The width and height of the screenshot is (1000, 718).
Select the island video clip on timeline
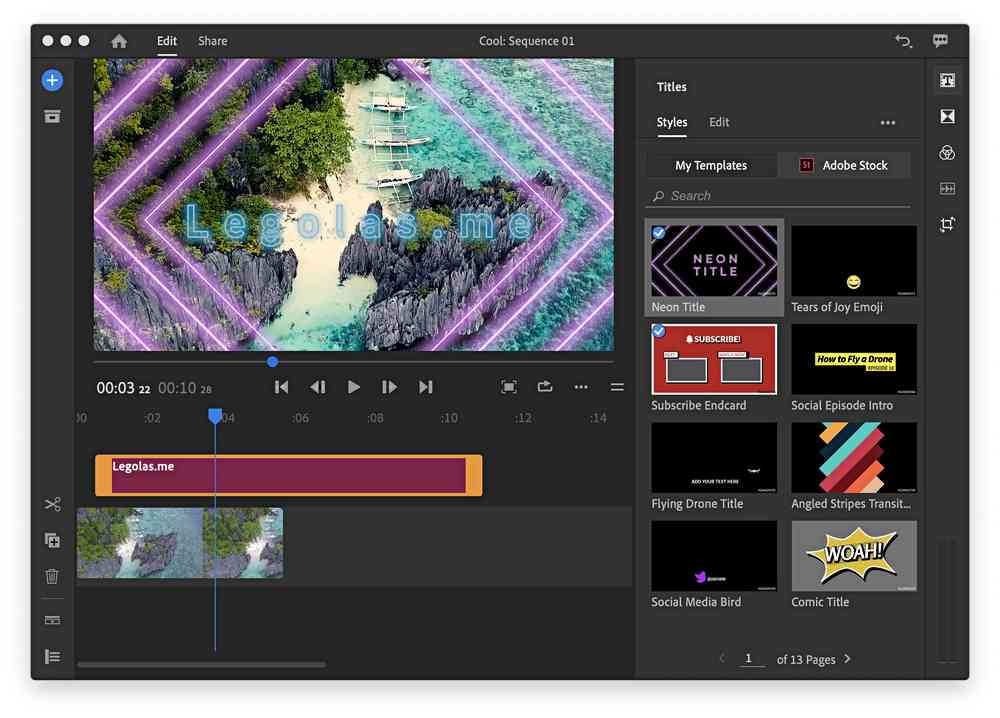pyautogui.click(x=180, y=543)
